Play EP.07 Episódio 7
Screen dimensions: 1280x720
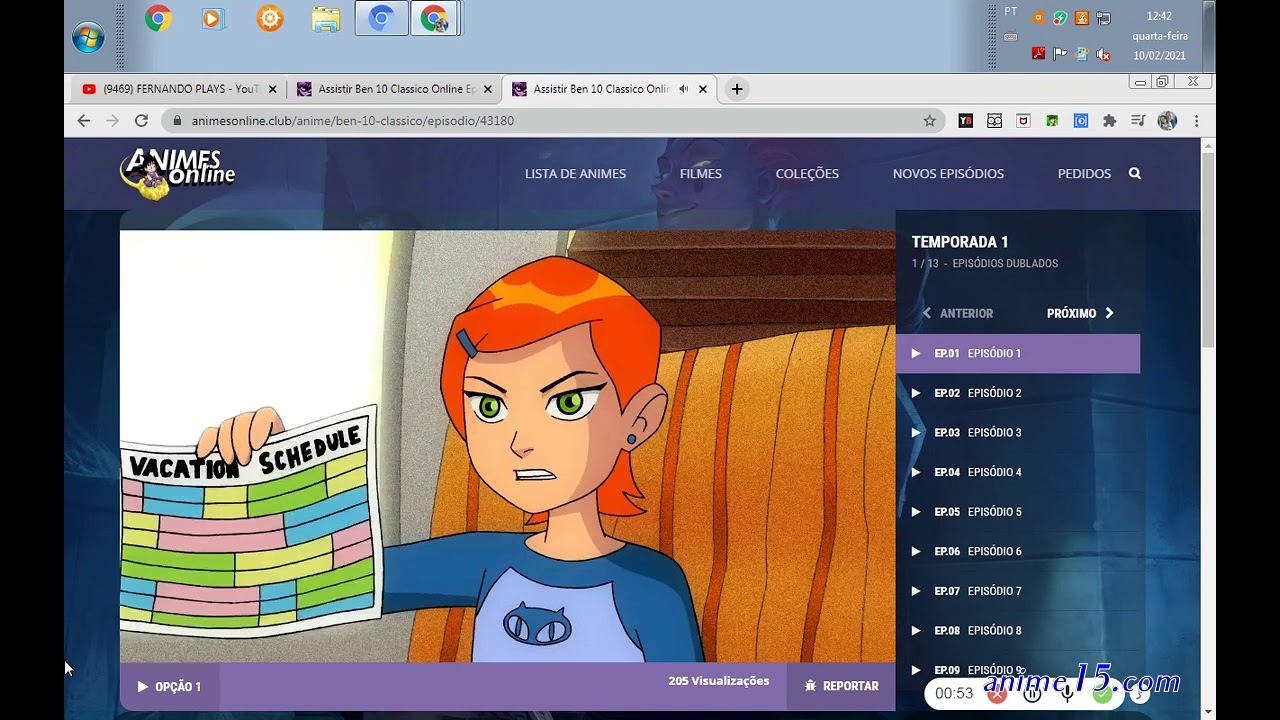pos(1018,591)
